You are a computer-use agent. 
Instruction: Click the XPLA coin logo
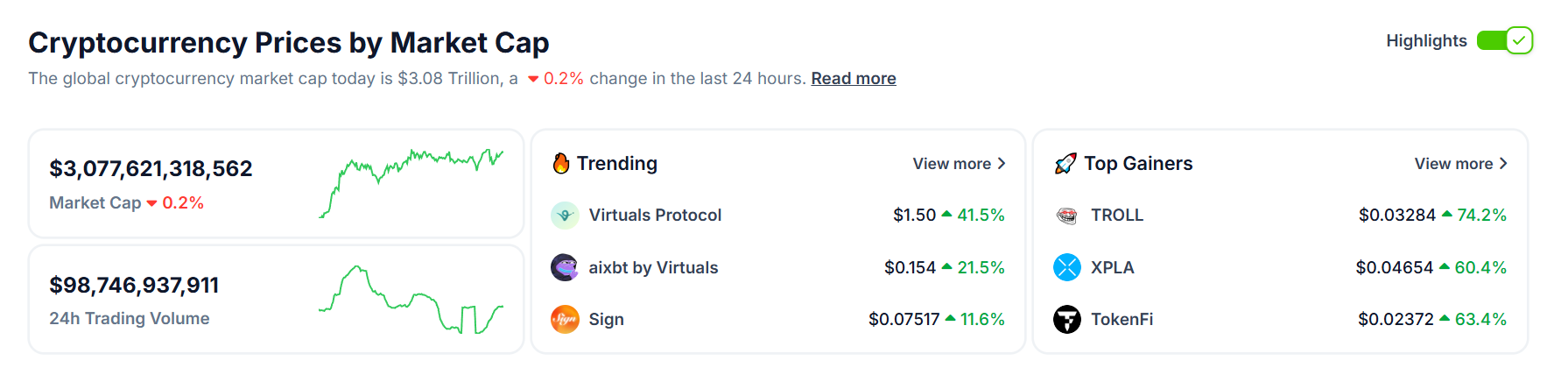tap(1066, 267)
